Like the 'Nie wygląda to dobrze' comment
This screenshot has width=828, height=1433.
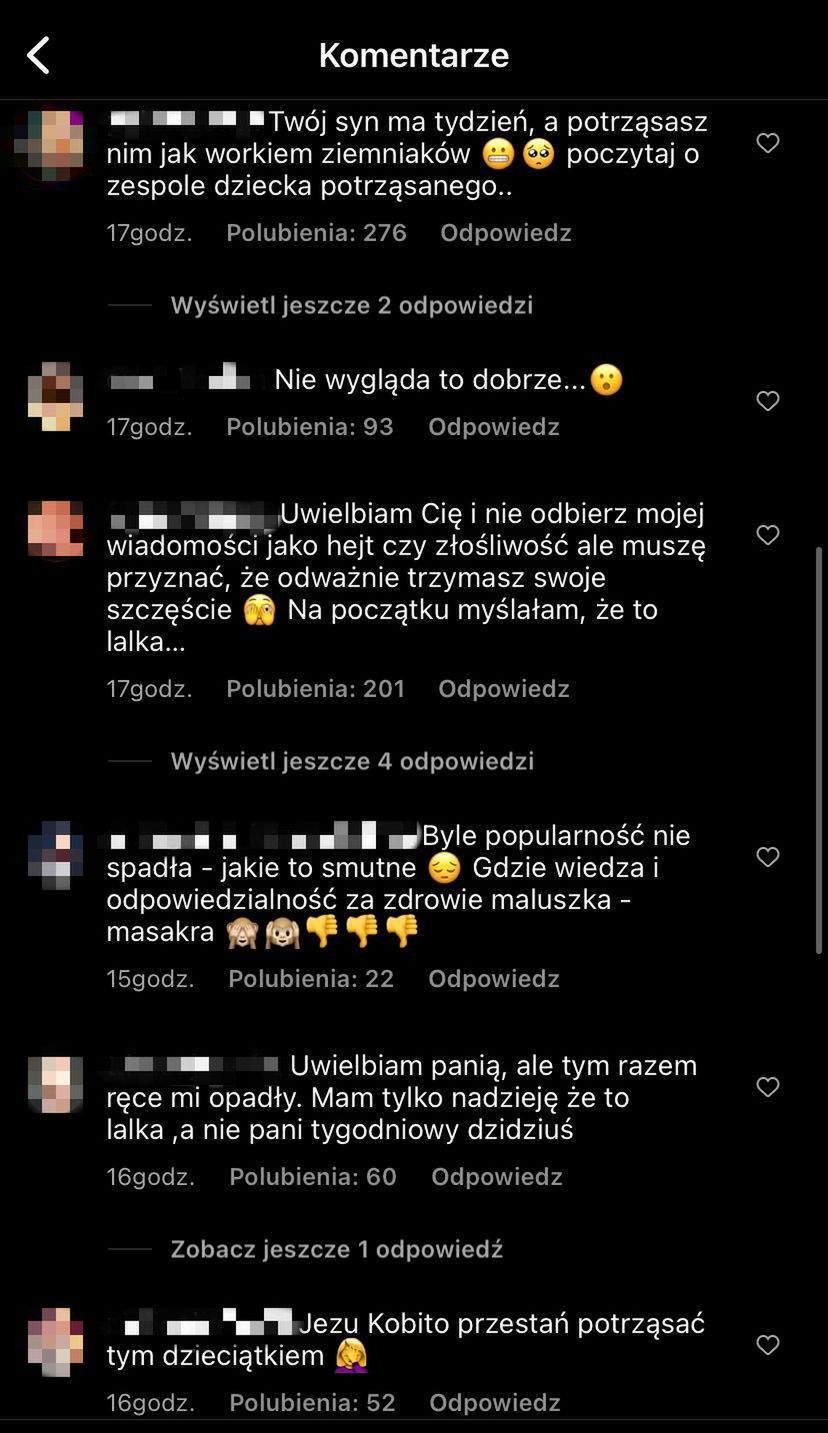coord(768,401)
